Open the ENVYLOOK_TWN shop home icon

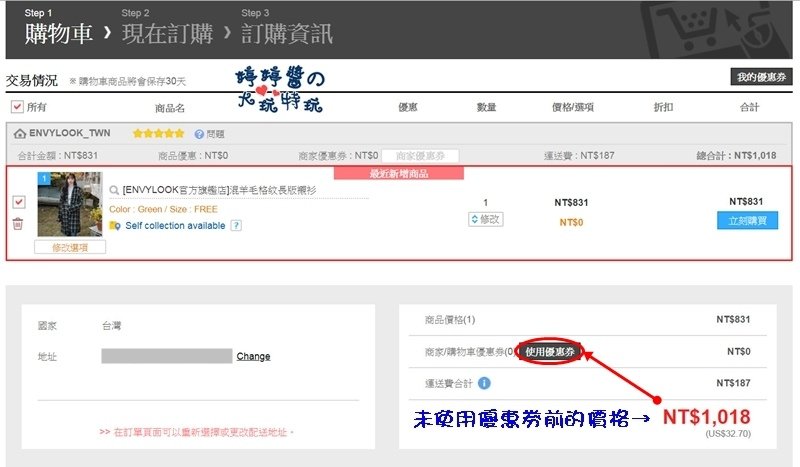click(x=20, y=134)
